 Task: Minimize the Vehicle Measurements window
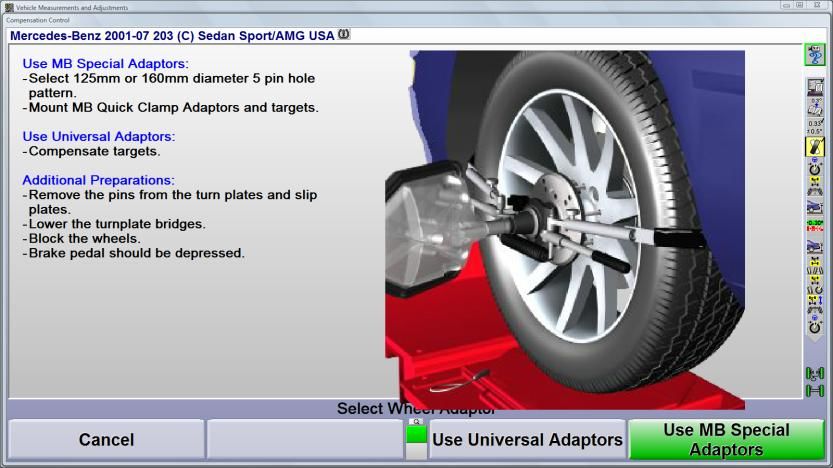point(786,5)
